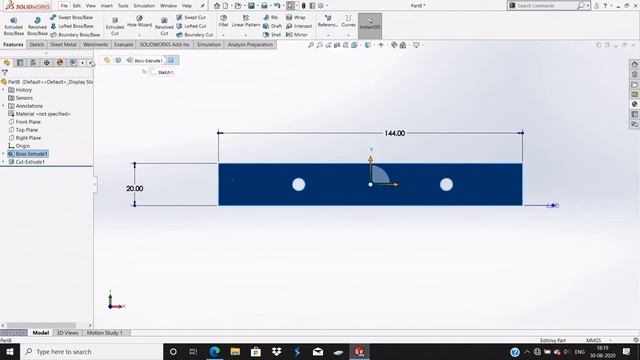640x360 pixels.
Task: Click in the Search Commands field
Action: pyautogui.click(x=545, y=6)
